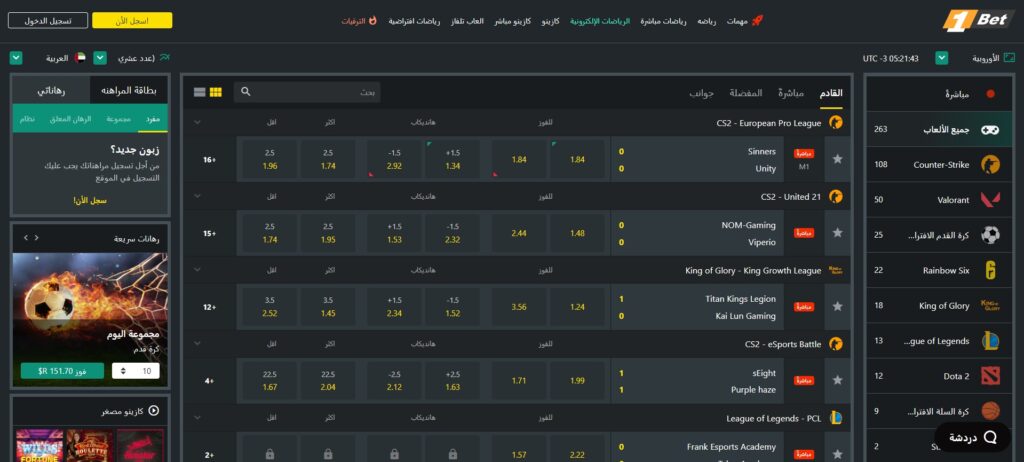This screenshot has width=1024, height=462.
Task: Open the الأوروبية view dropdown arrow
Action: click(941, 58)
